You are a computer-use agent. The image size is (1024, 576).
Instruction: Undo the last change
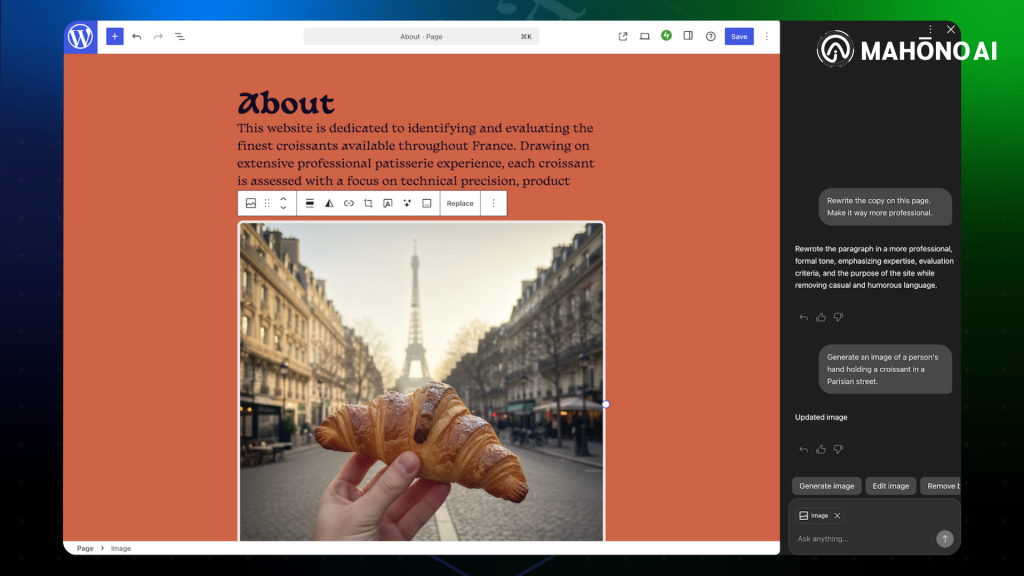tap(136, 37)
